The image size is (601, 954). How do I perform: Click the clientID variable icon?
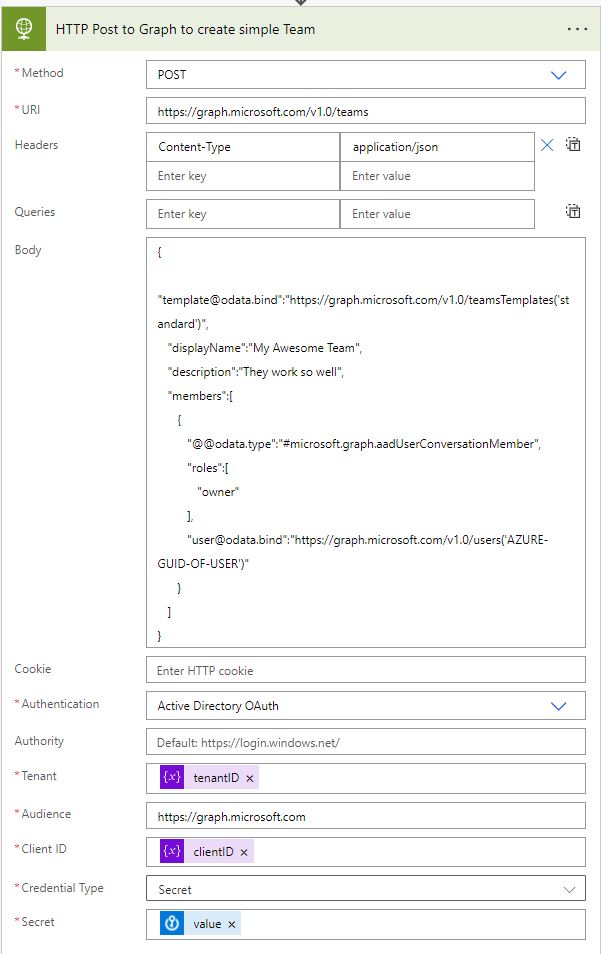pyautogui.click(x=172, y=851)
